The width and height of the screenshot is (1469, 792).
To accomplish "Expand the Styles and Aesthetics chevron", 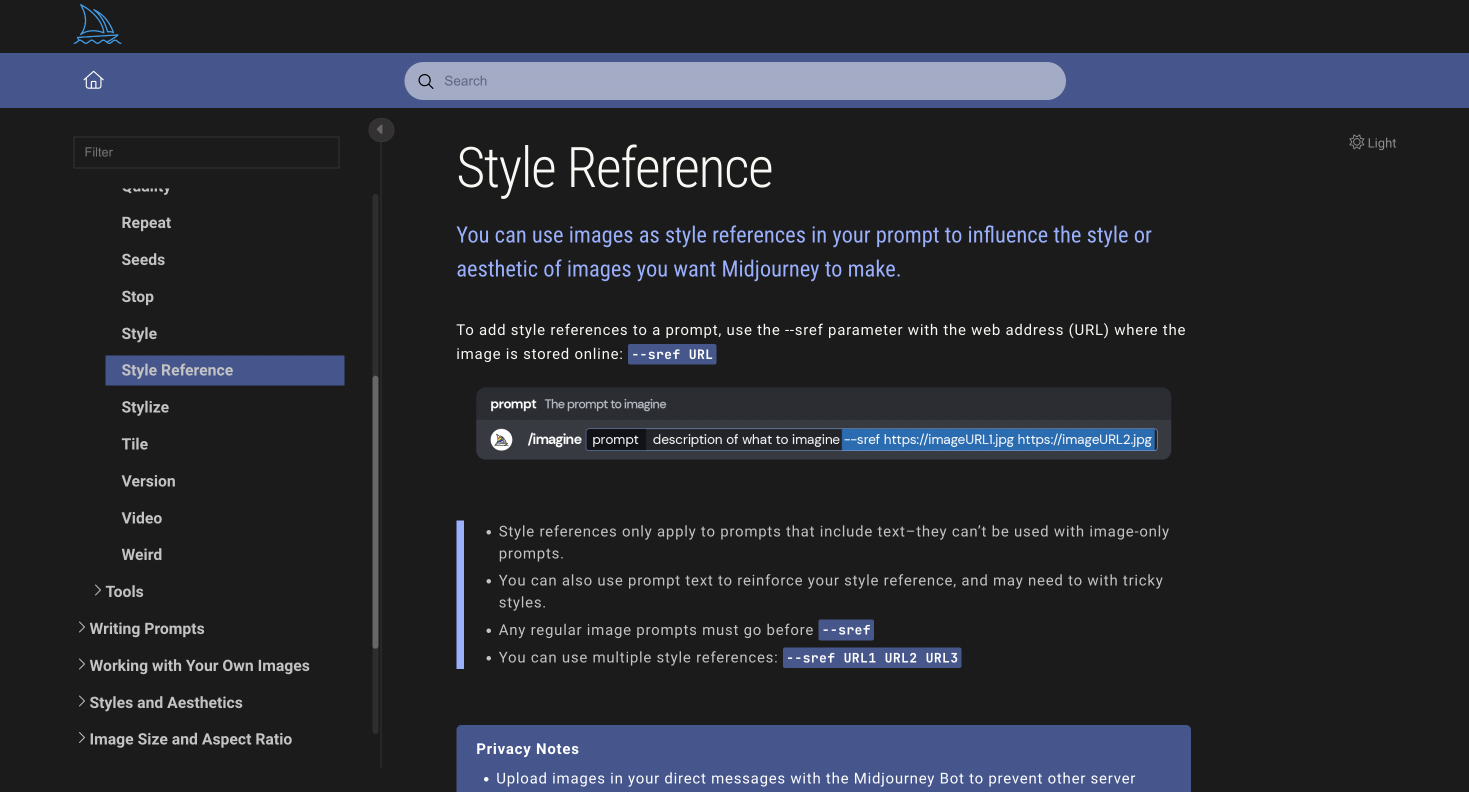I will click(x=81, y=702).
